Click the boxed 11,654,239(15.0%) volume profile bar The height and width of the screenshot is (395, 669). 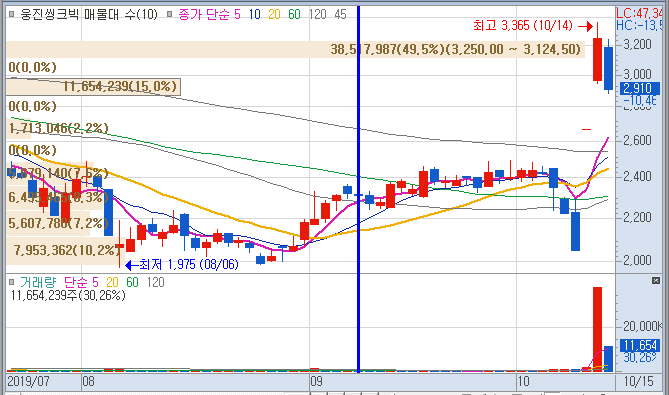[93, 87]
